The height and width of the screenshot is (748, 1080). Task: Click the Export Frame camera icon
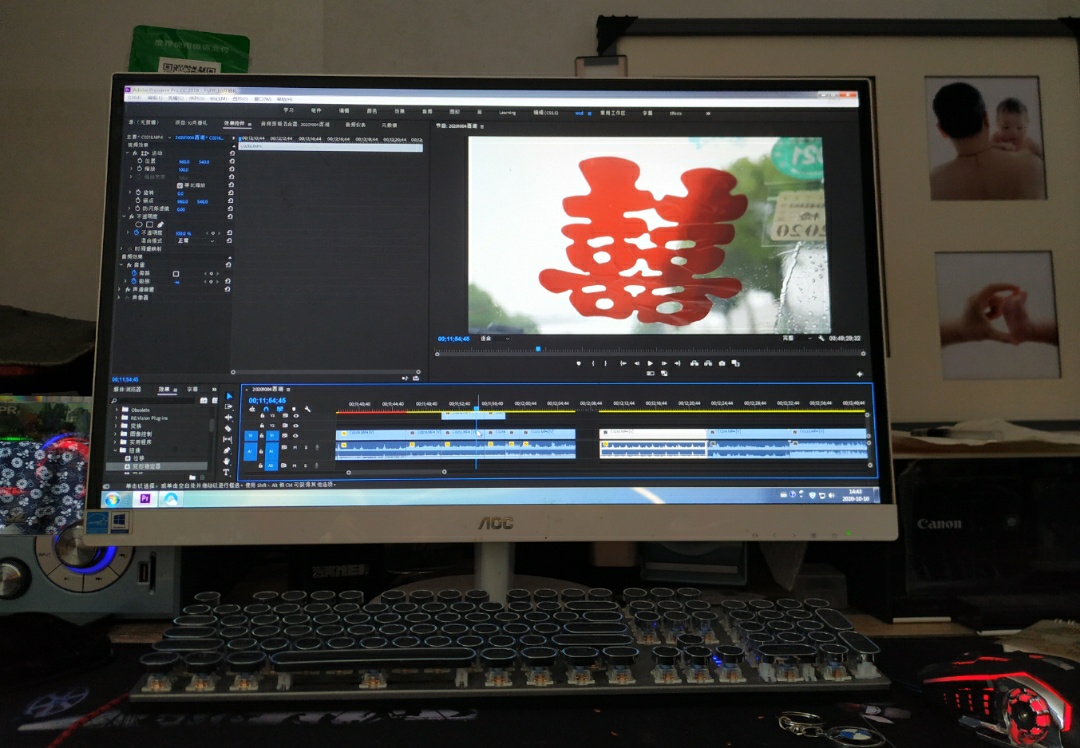tap(722, 363)
